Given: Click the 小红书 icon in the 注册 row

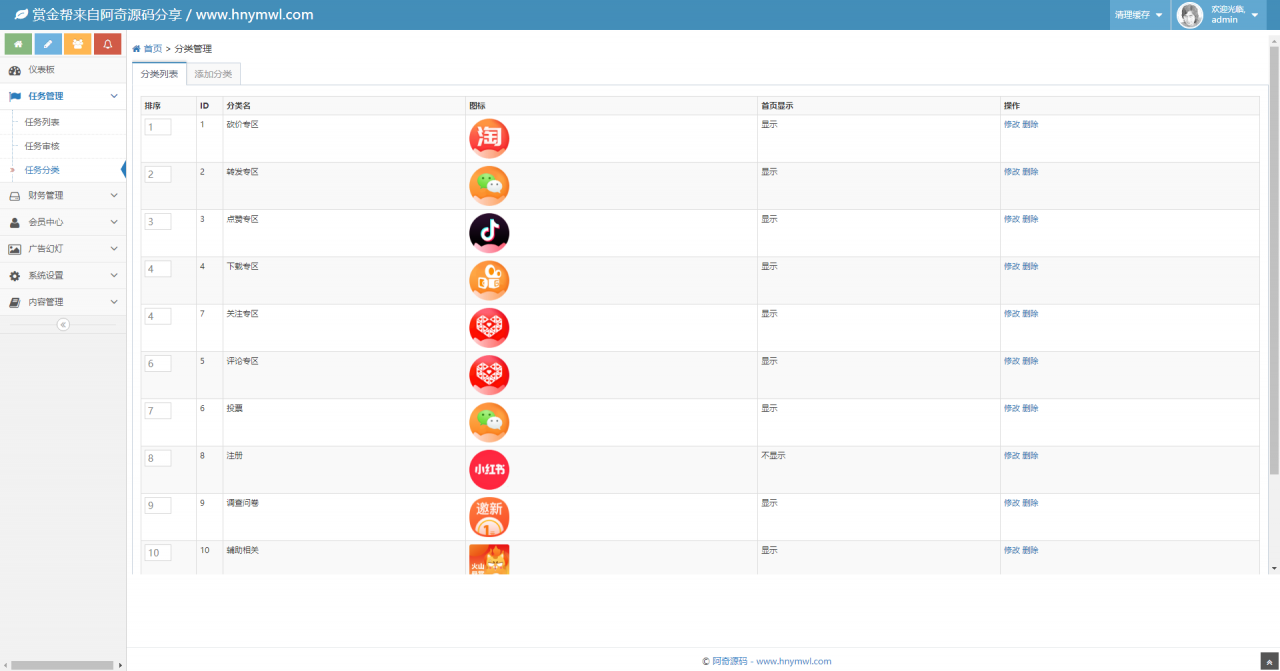Looking at the screenshot, I should click(489, 470).
